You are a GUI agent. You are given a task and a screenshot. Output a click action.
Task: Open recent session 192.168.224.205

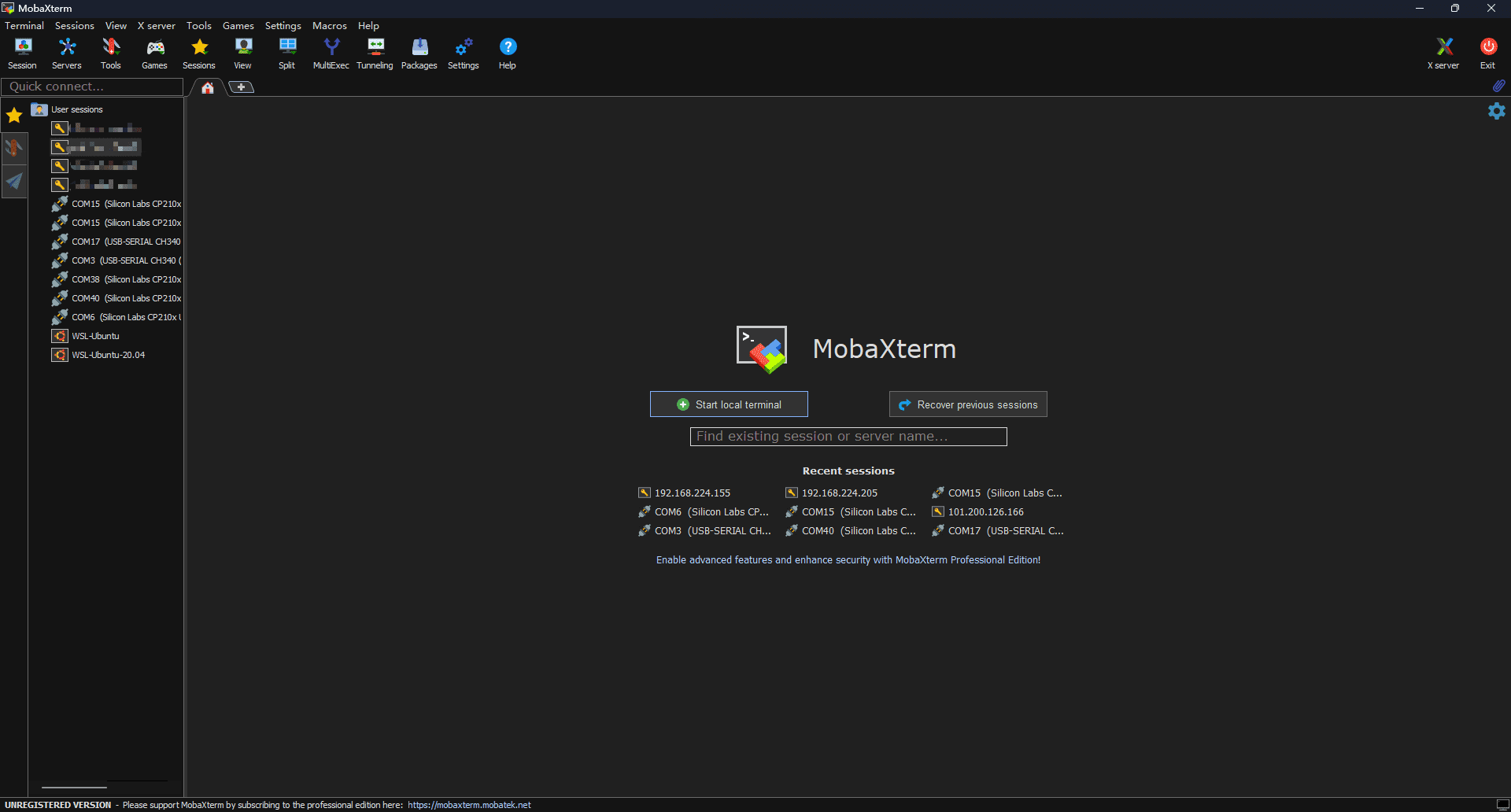[x=832, y=493]
